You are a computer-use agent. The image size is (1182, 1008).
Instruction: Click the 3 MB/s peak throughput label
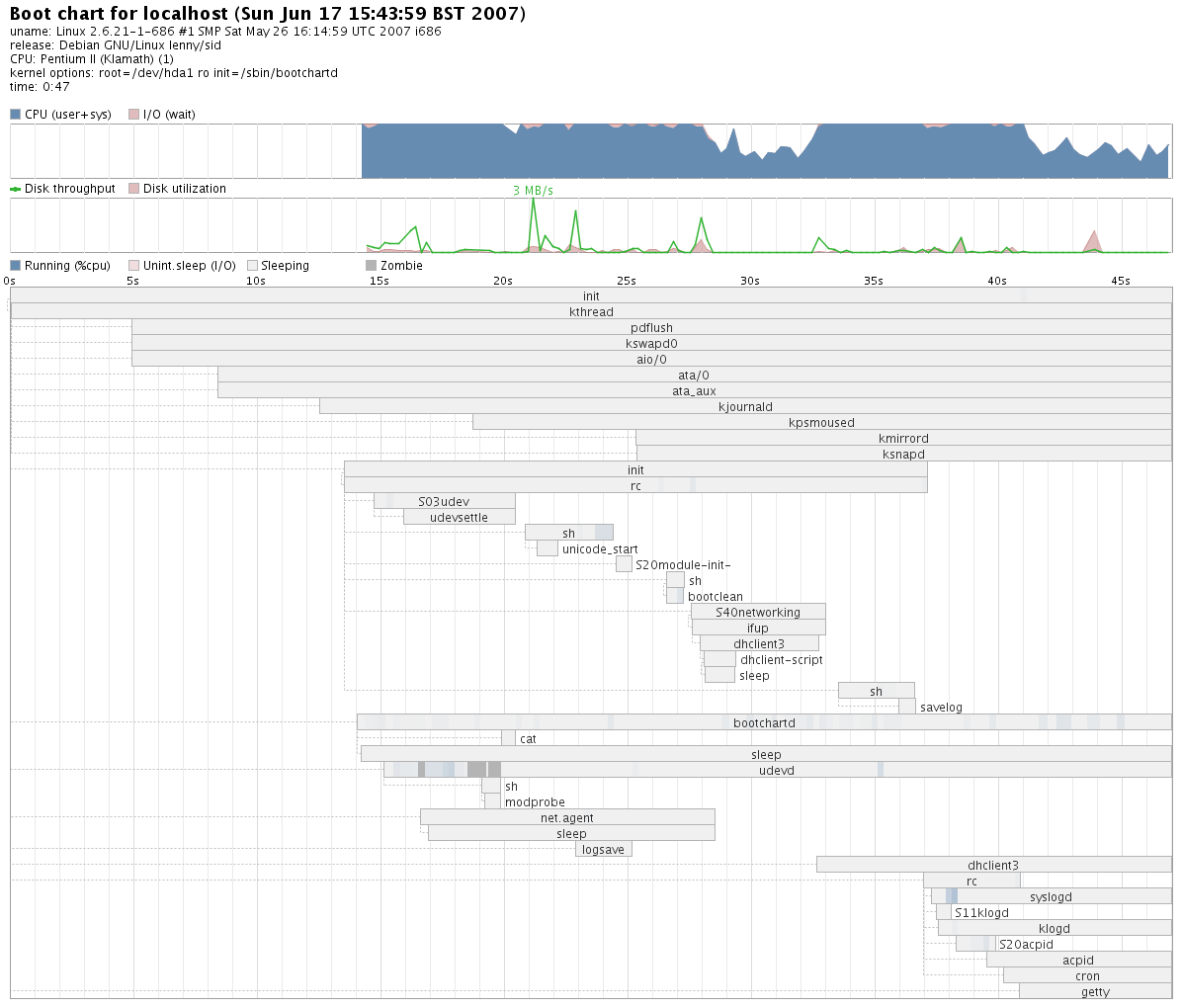pos(533,191)
